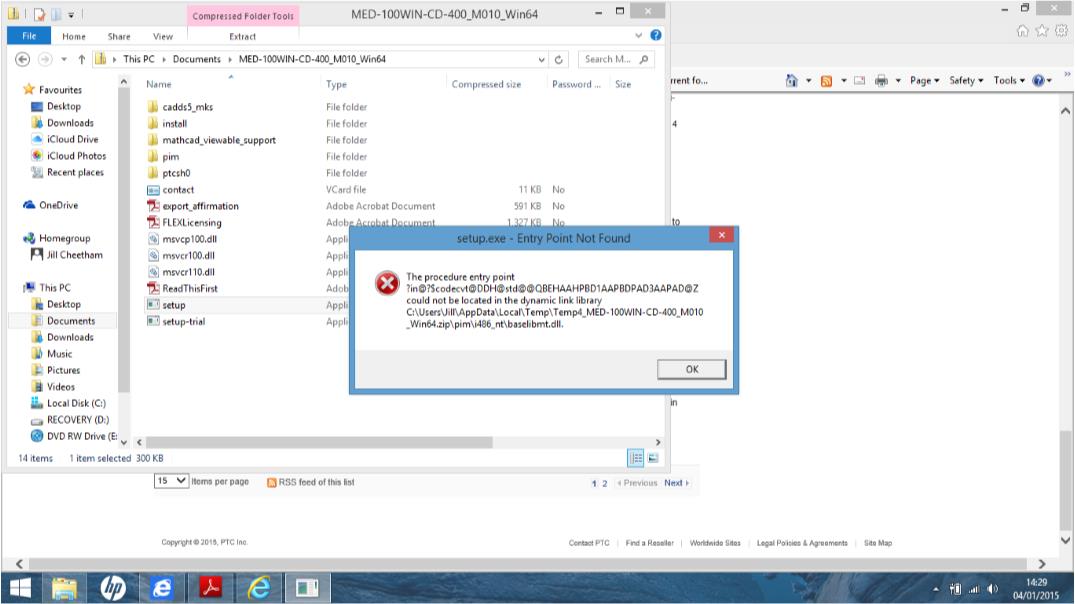
Task: Open the Internet Explorer Home icon
Action: (791, 81)
